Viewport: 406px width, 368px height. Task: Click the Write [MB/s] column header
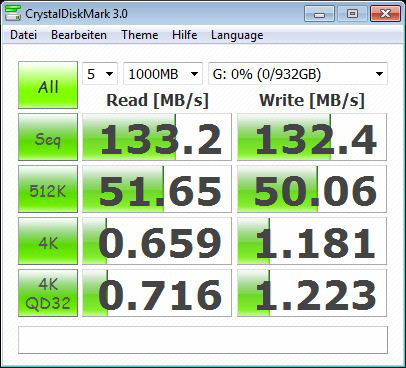312,100
